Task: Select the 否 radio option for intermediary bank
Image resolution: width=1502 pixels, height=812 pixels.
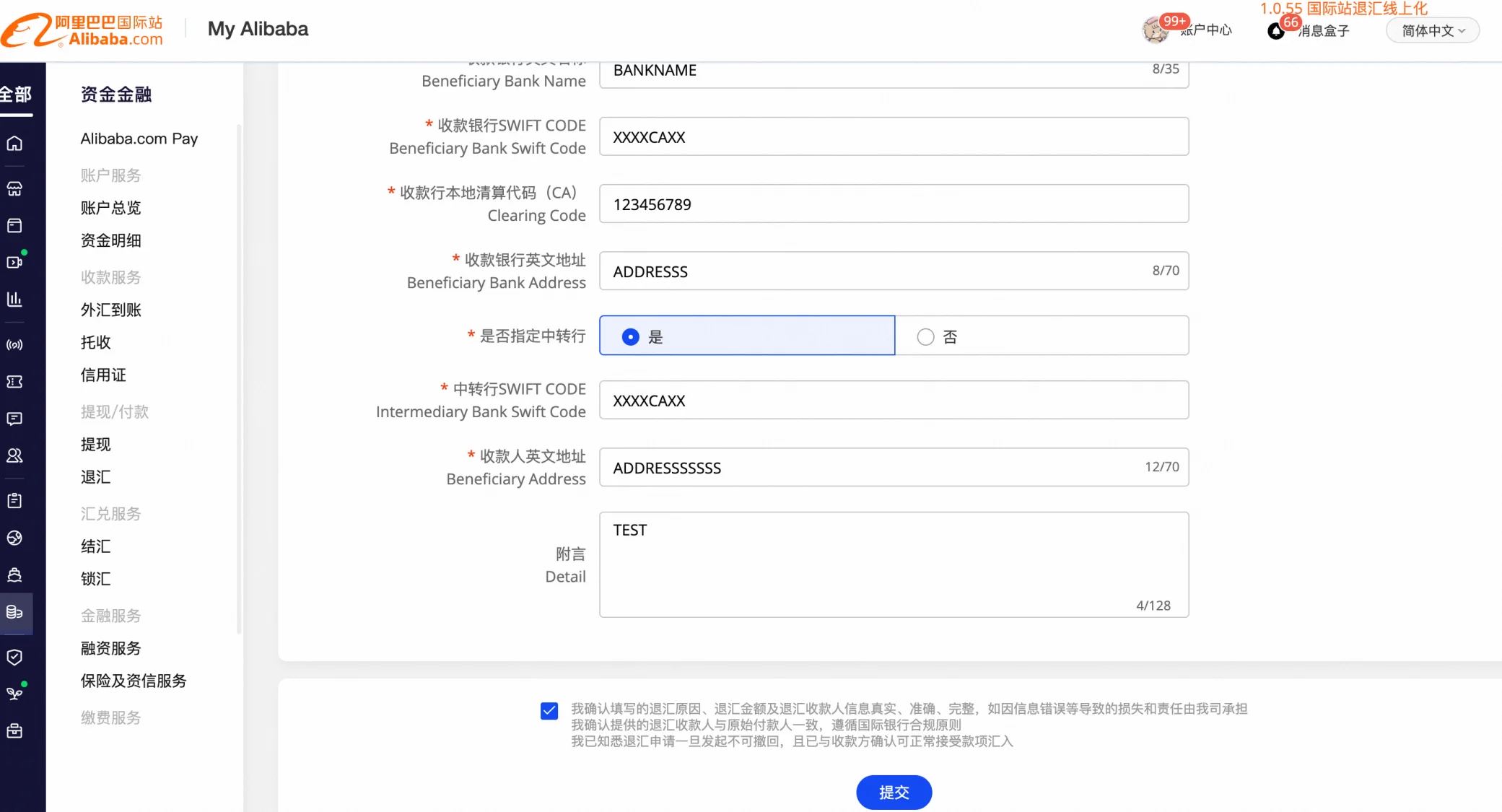Action: click(925, 336)
